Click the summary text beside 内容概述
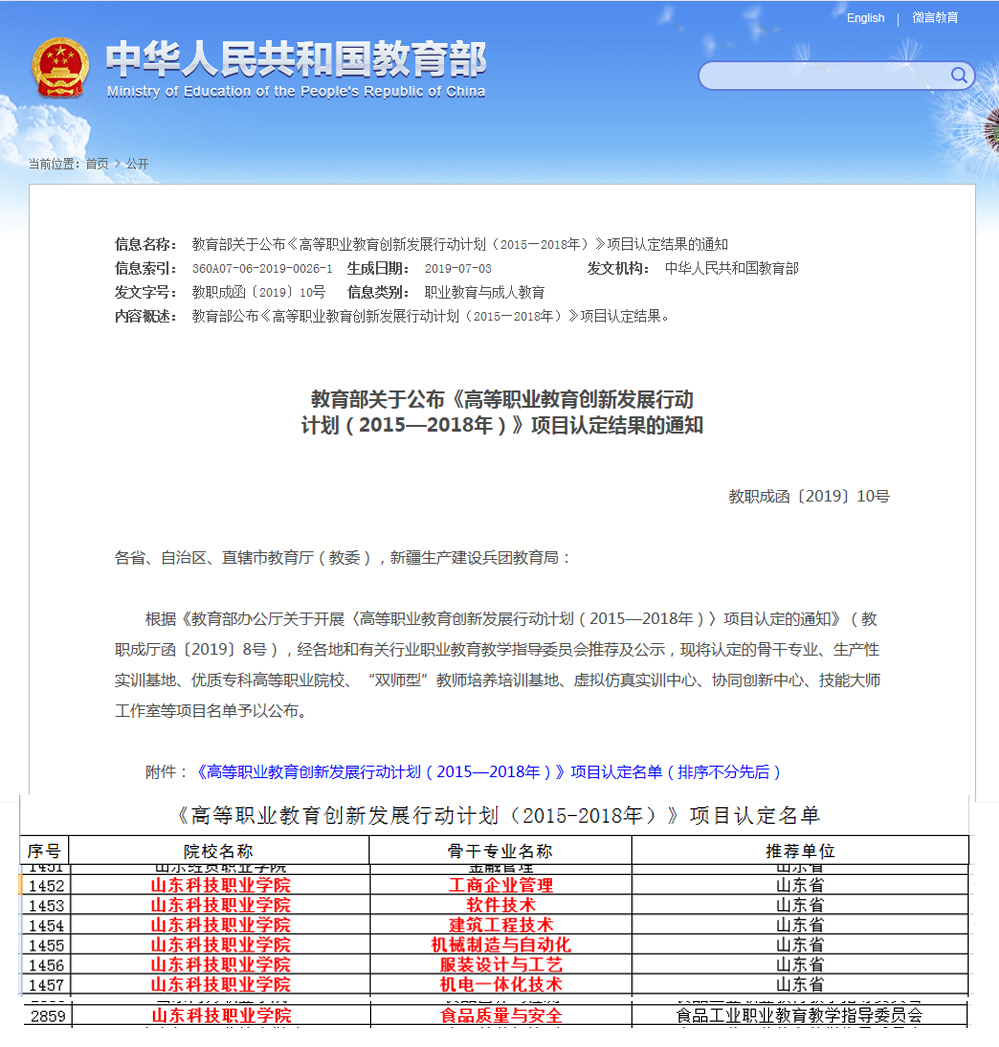This screenshot has width=999, height=1047. point(431,317)
